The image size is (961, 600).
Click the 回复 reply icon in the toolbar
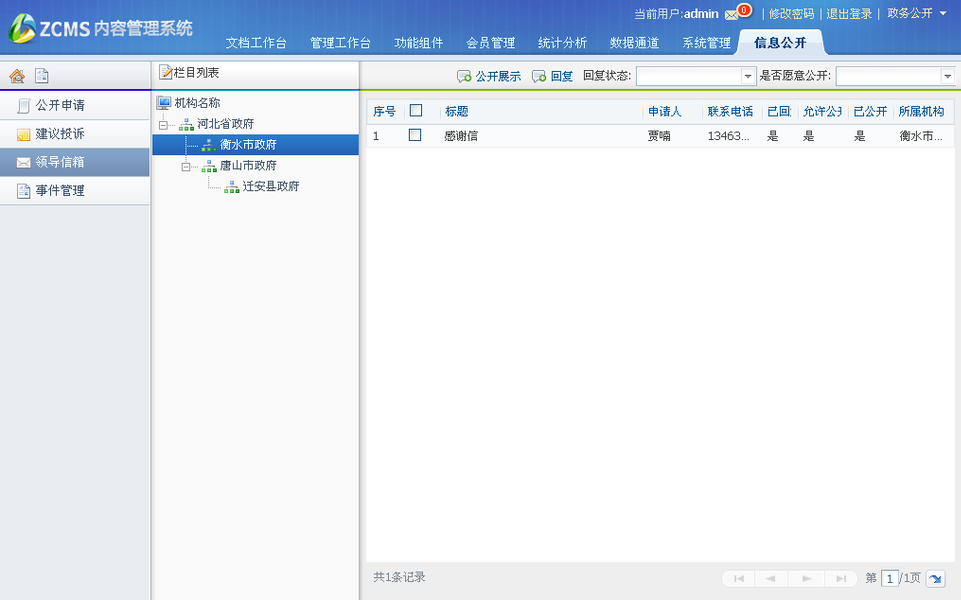[x=551, y=76]
